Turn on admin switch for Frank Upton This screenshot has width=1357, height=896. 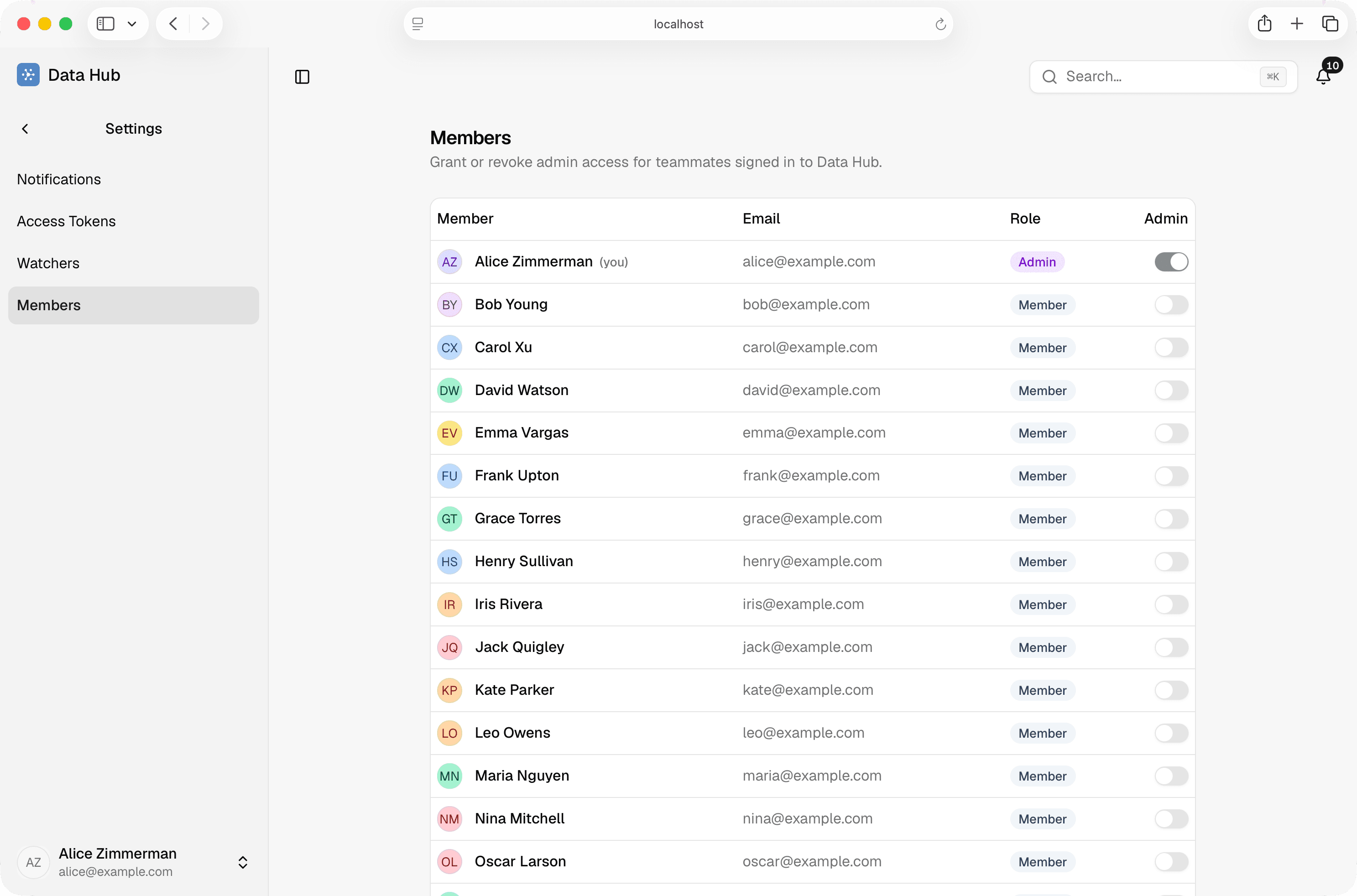pos(1171,476)
